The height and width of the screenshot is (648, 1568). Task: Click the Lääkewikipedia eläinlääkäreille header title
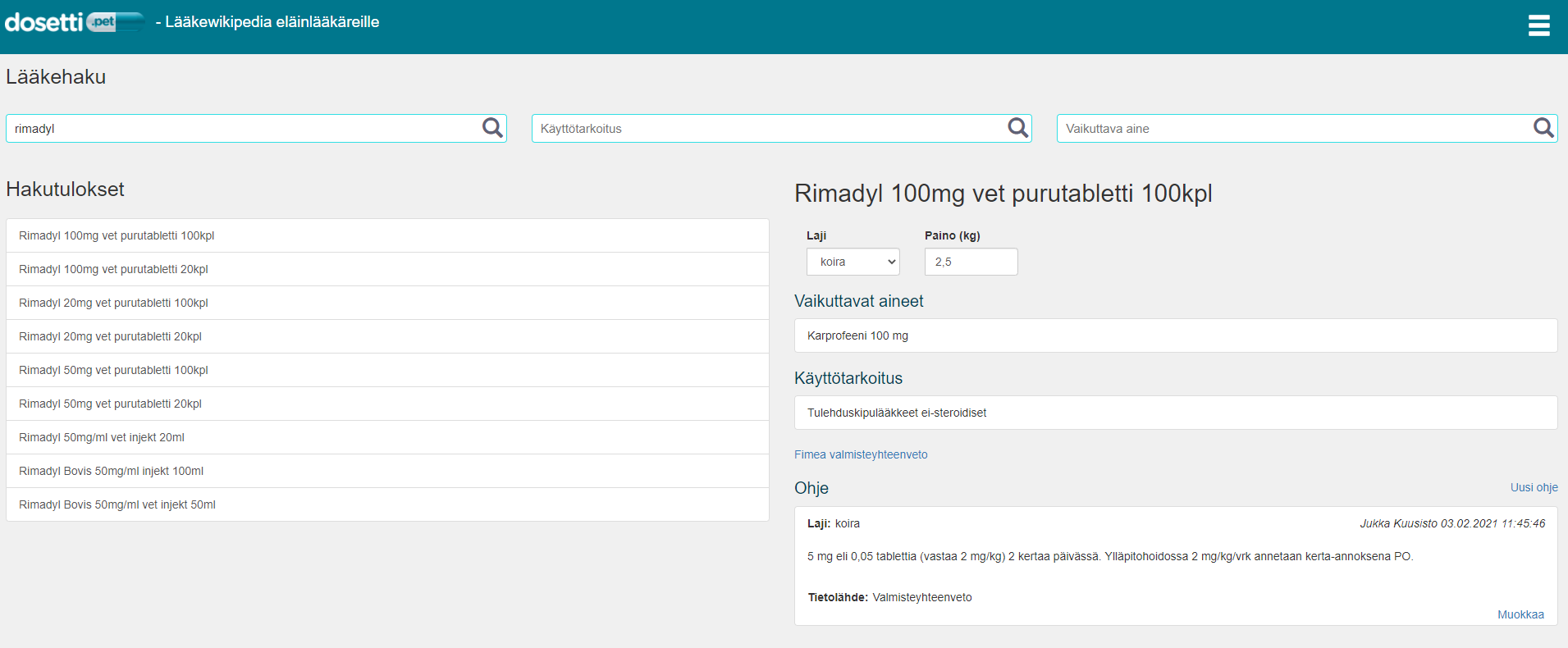[x=267, y=22]
